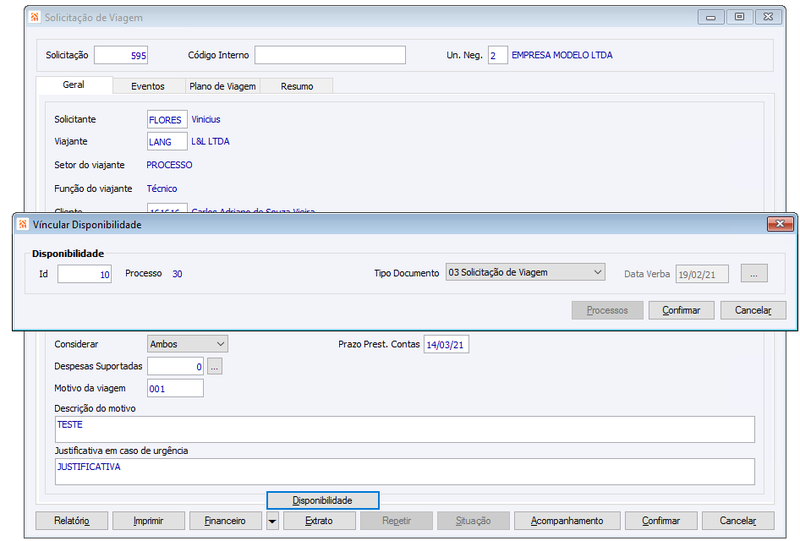800x541 pixels.
Task: Click the Acompanhamento button
Action: [567, 521]
